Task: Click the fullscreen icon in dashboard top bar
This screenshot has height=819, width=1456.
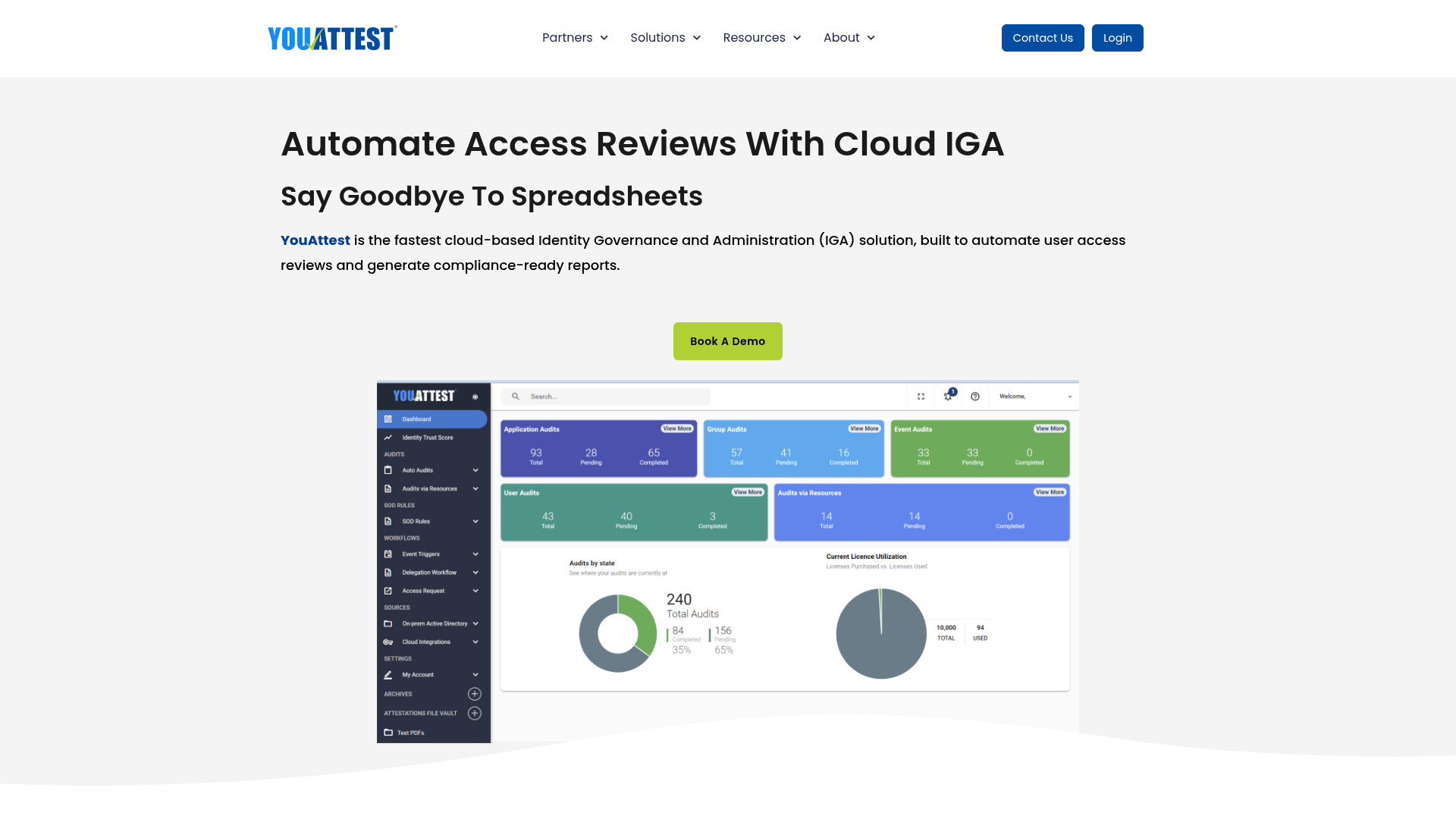Action: [x=921, y=397]
